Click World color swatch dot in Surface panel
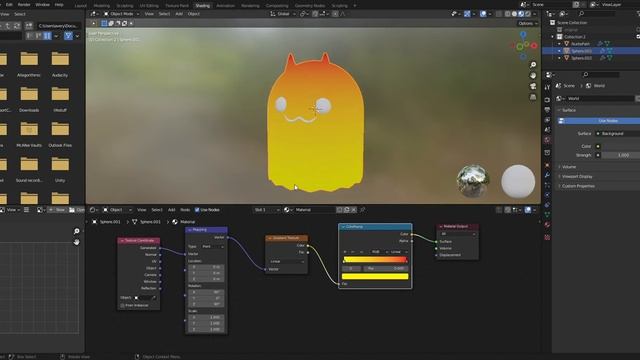The image size is (640, 360). point(598,146)
